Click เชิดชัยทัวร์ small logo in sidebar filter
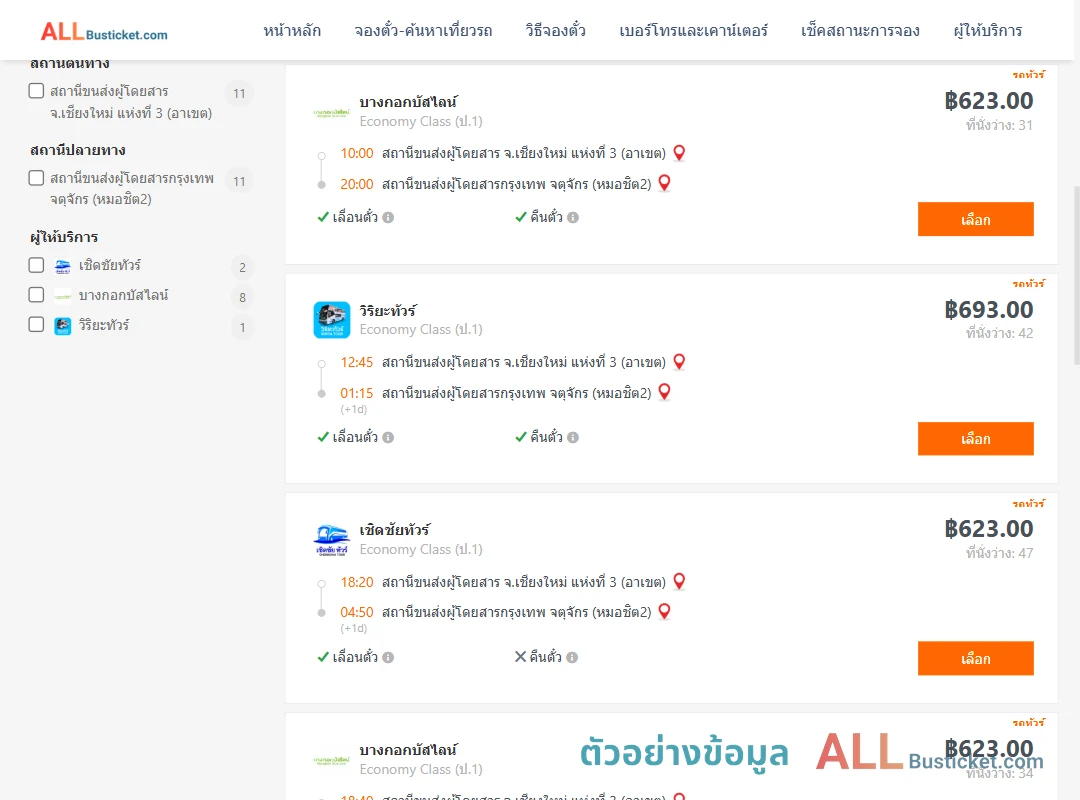1080x800 pixels. (63, 266)
